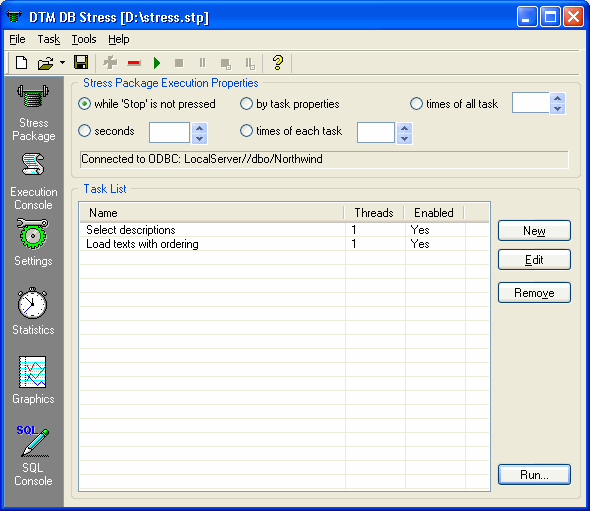
Task: Click the 'times of all task' input field
Action: click(531, 102)
